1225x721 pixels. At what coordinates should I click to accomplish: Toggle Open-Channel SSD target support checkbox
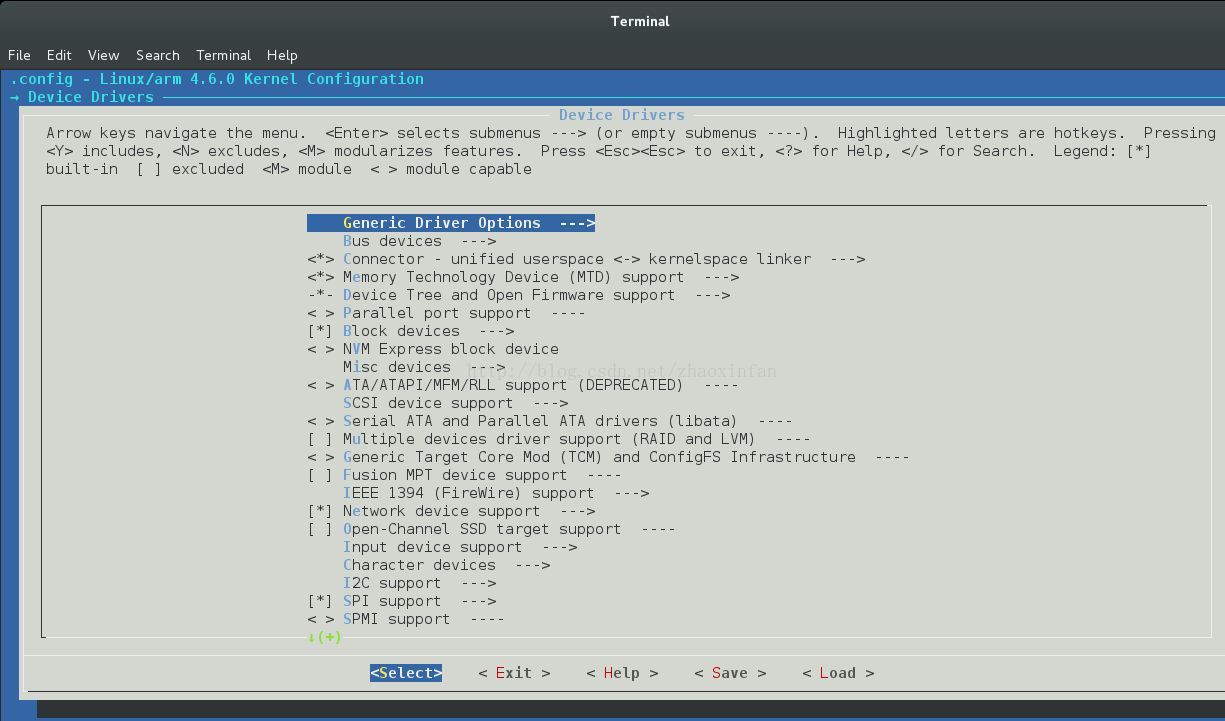(321, 529)
